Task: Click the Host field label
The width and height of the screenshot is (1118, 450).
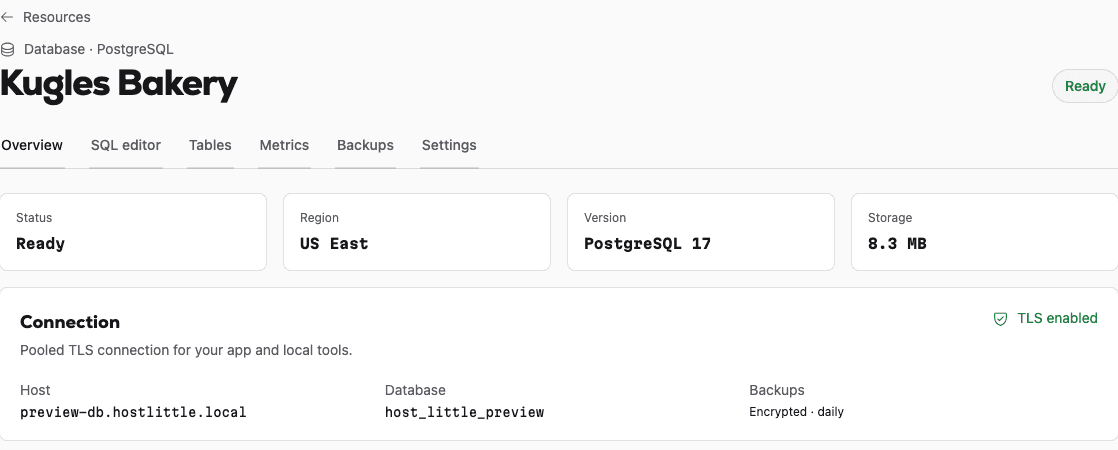Action: (35, 390)
